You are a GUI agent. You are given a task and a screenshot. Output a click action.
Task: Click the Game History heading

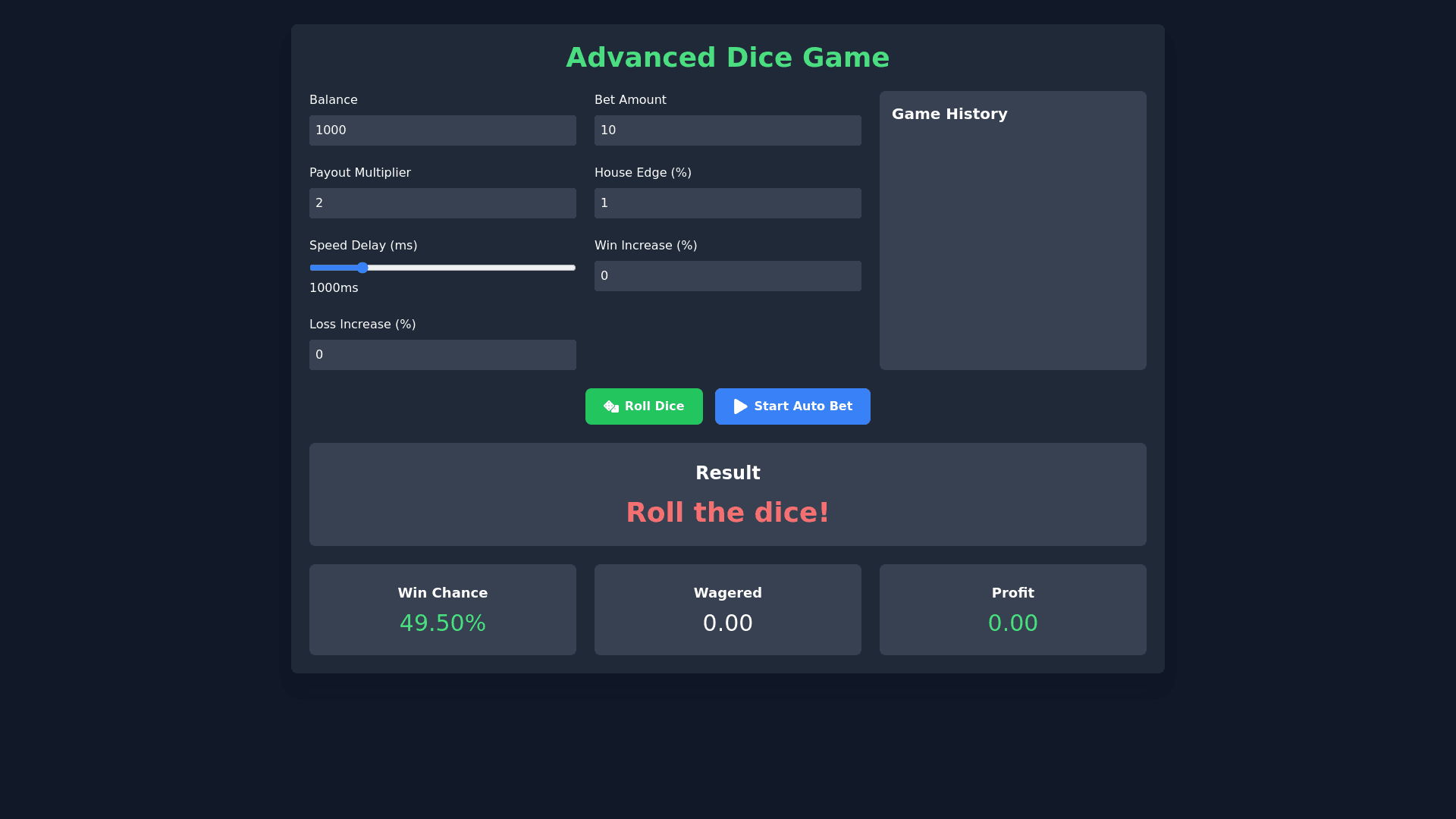[x=949, y=114]
